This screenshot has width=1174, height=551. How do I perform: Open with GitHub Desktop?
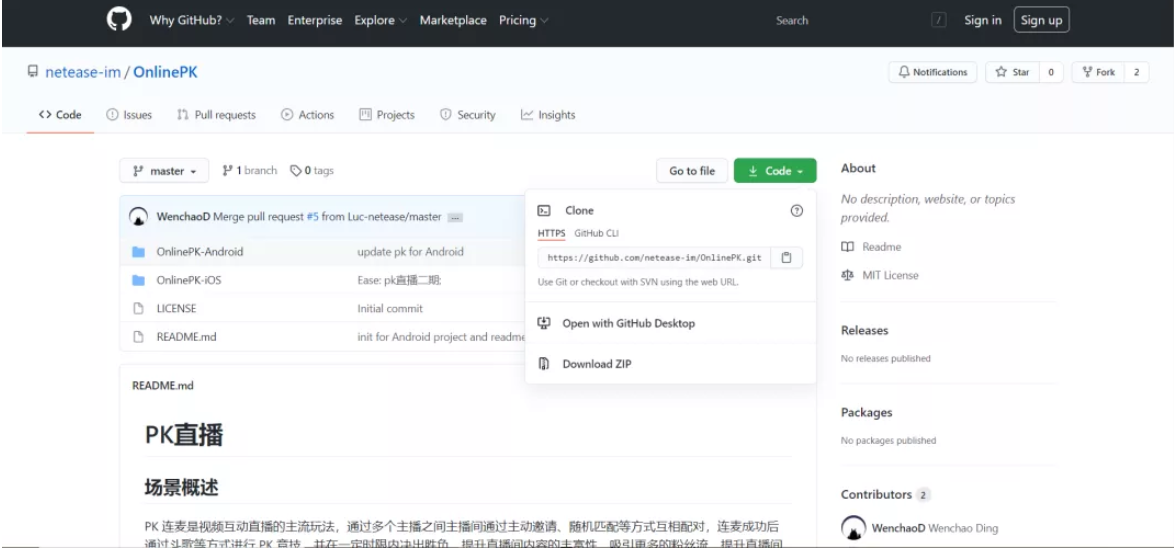[x=629, y=323]
